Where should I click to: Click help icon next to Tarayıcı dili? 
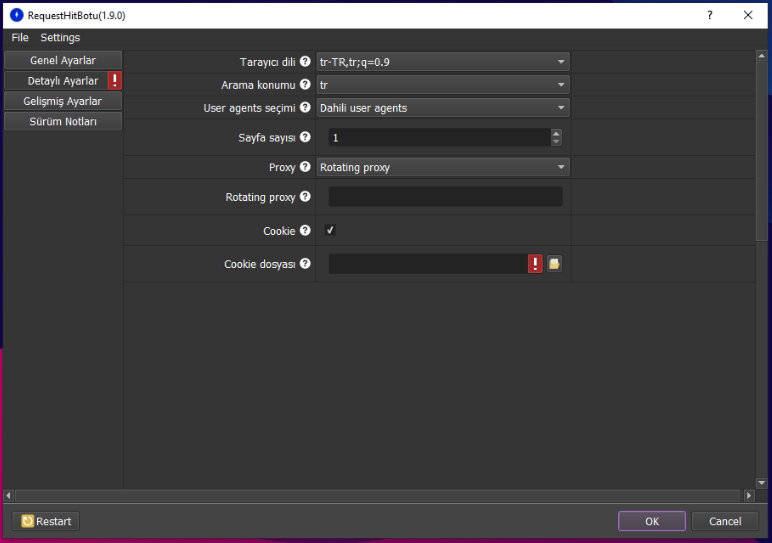(x=305, y=62)
